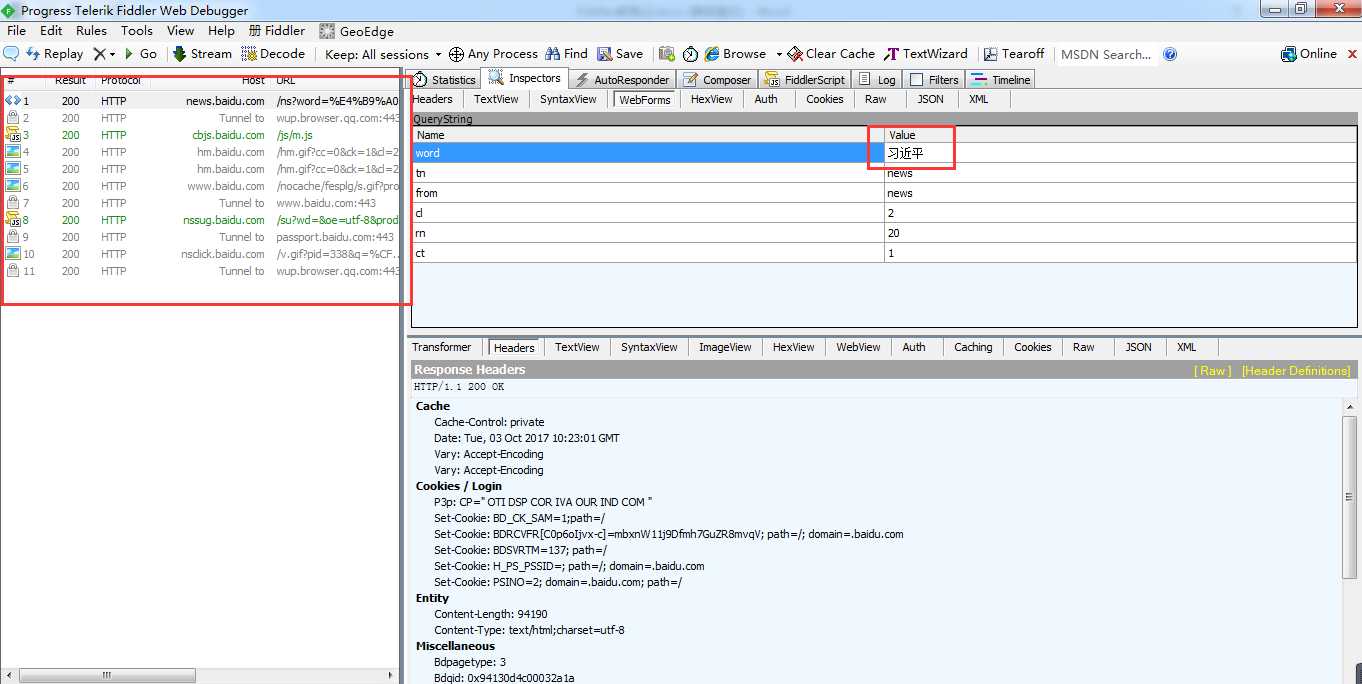Screen dimensions: 1362x684
Task: Switch to the Statistics tab
Action: click(x=445, y=79)
